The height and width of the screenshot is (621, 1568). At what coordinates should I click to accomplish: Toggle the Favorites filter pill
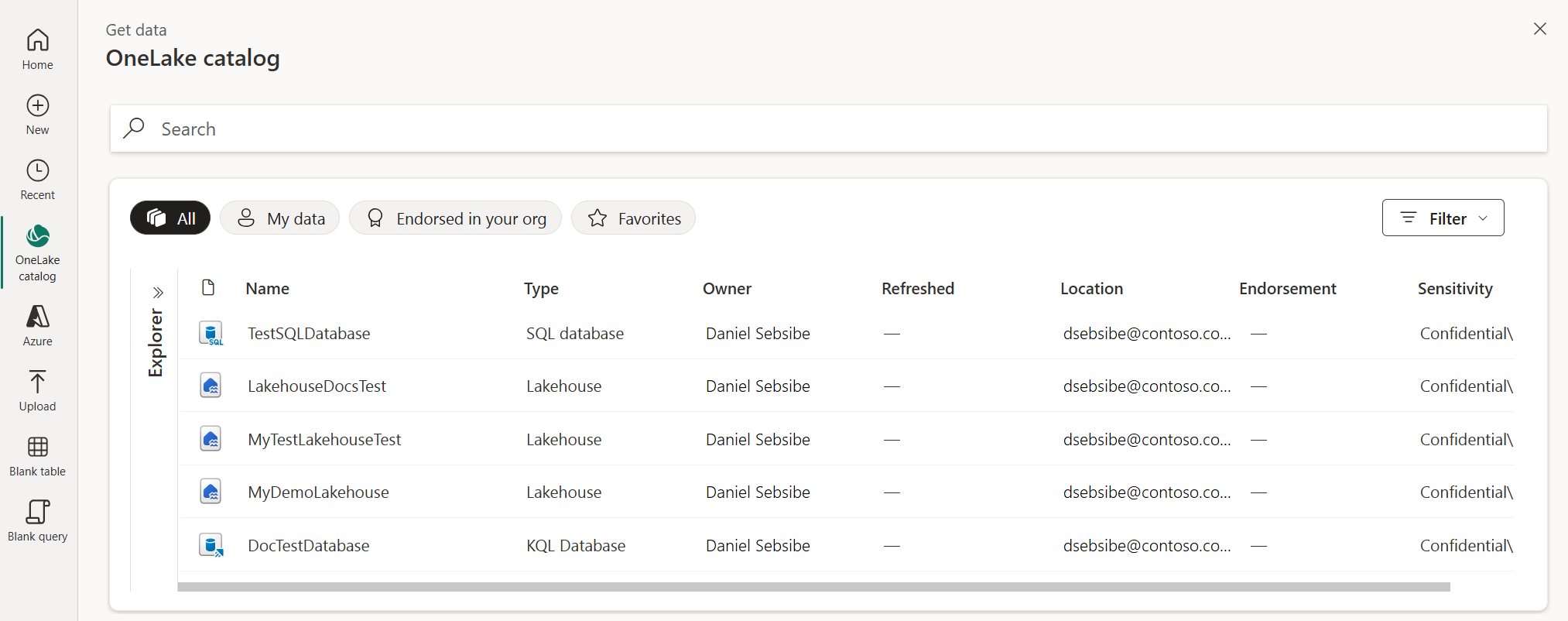[633, 218]
